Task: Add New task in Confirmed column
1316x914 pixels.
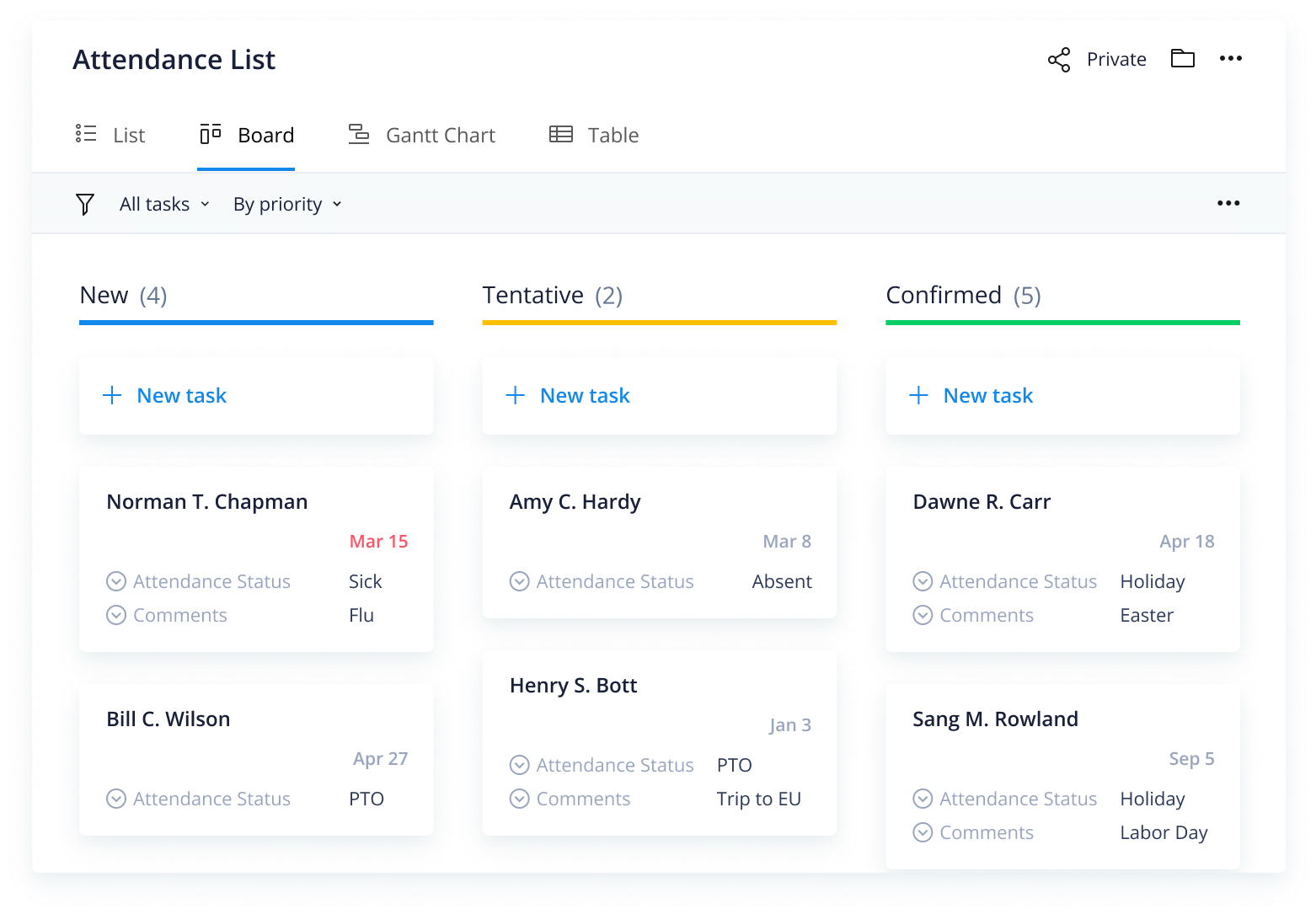Action: click(1062, 396)
